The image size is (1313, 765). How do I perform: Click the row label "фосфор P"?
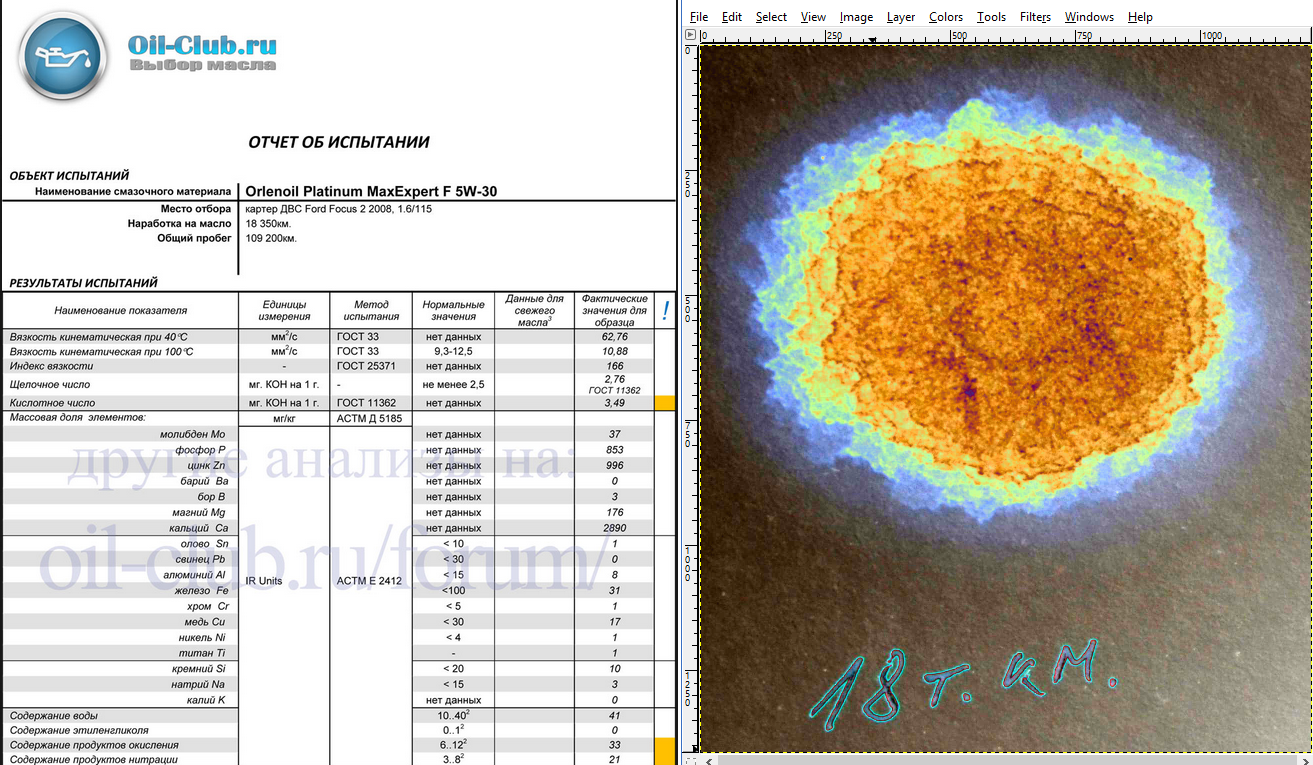tap(201, 450)
